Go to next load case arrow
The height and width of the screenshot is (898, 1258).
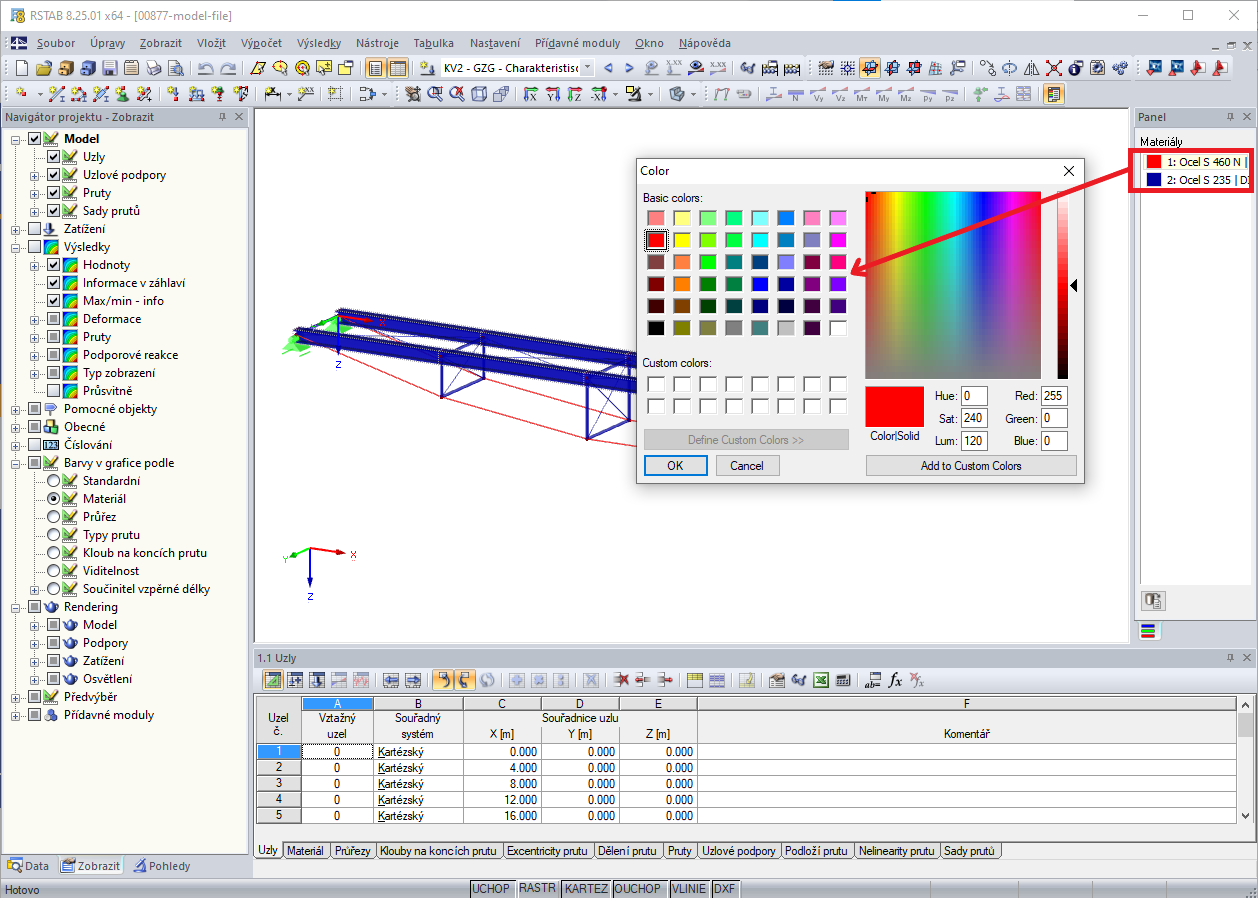629,68
